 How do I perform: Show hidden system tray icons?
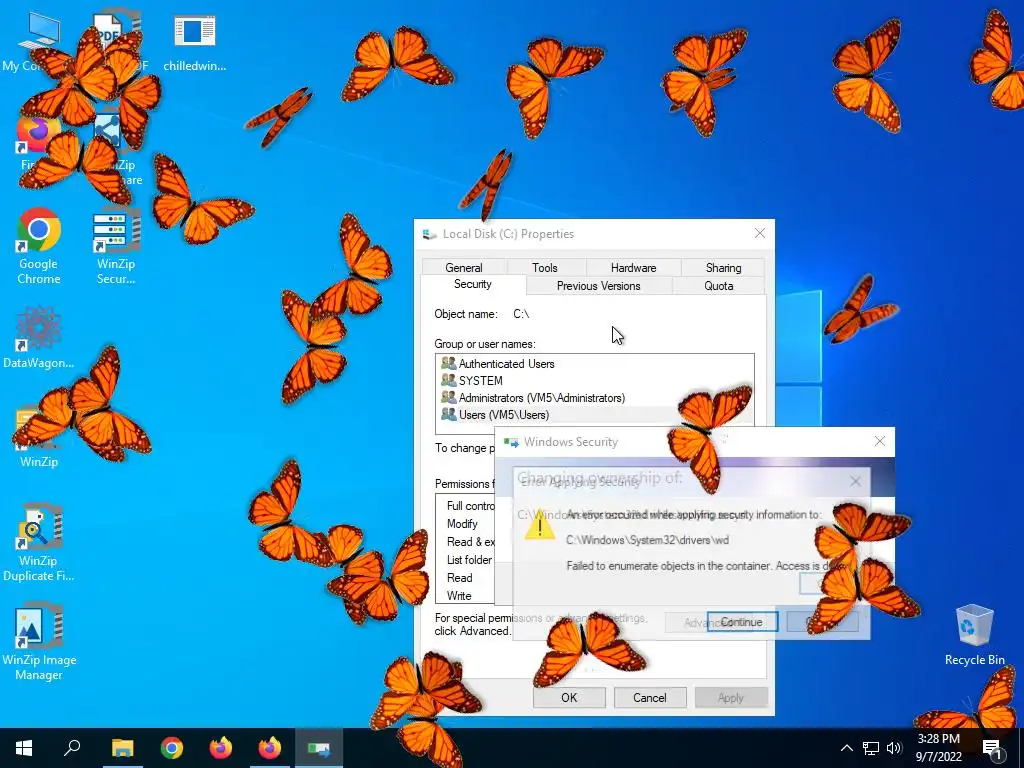(846, 748)
